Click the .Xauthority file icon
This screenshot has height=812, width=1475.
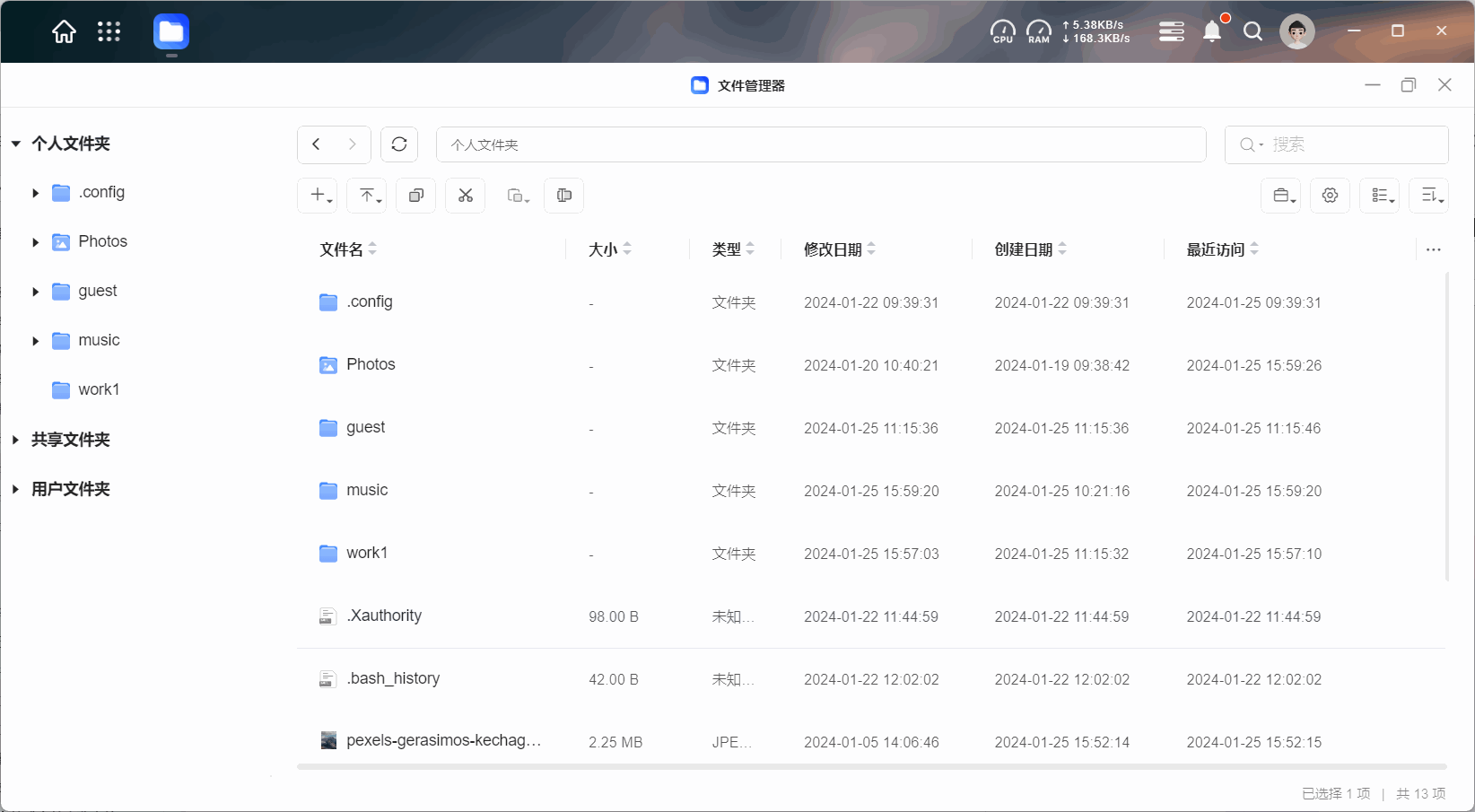[328, 616]
